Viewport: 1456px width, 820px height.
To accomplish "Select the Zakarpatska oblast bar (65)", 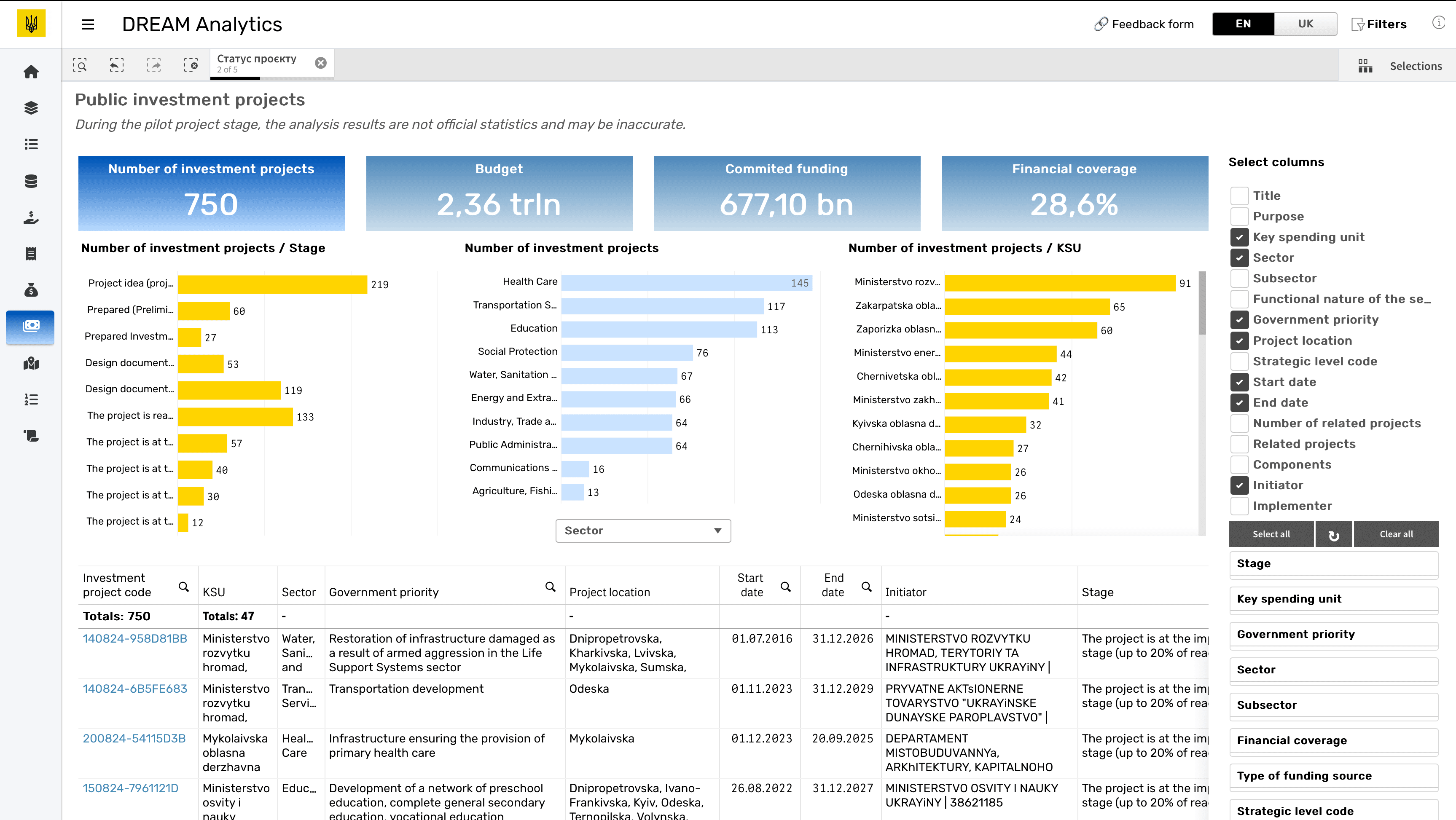I will click(1027, 307).
